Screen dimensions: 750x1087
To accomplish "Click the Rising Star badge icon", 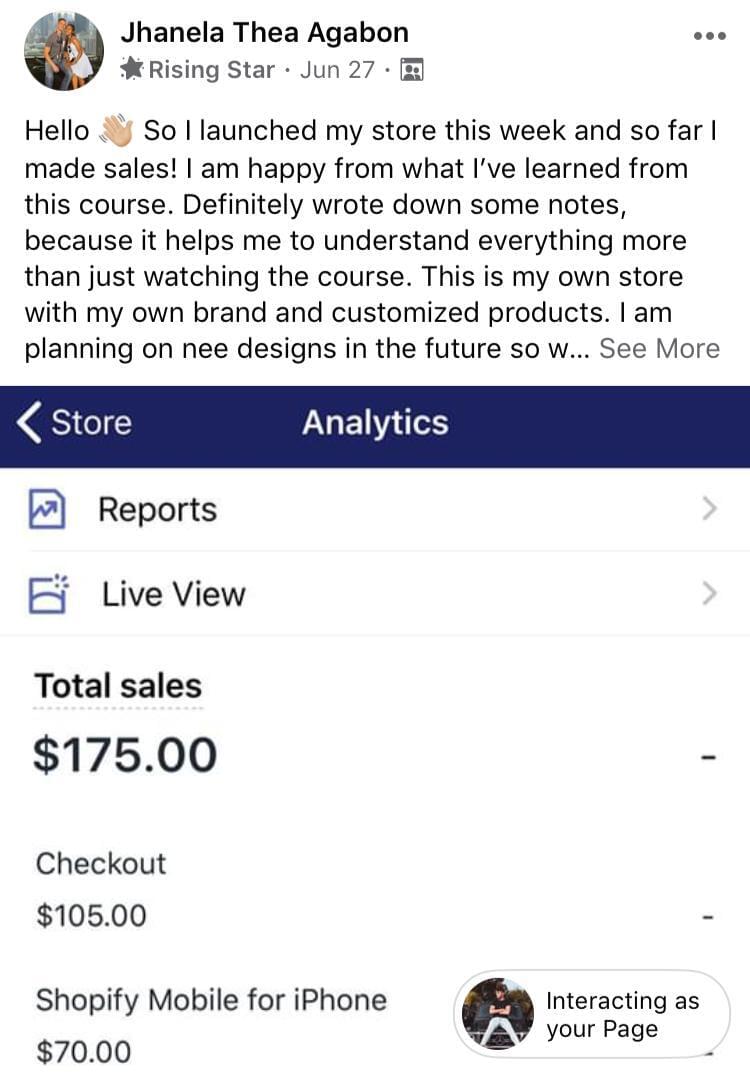I will pyautogui.click(x=132, y=70).
